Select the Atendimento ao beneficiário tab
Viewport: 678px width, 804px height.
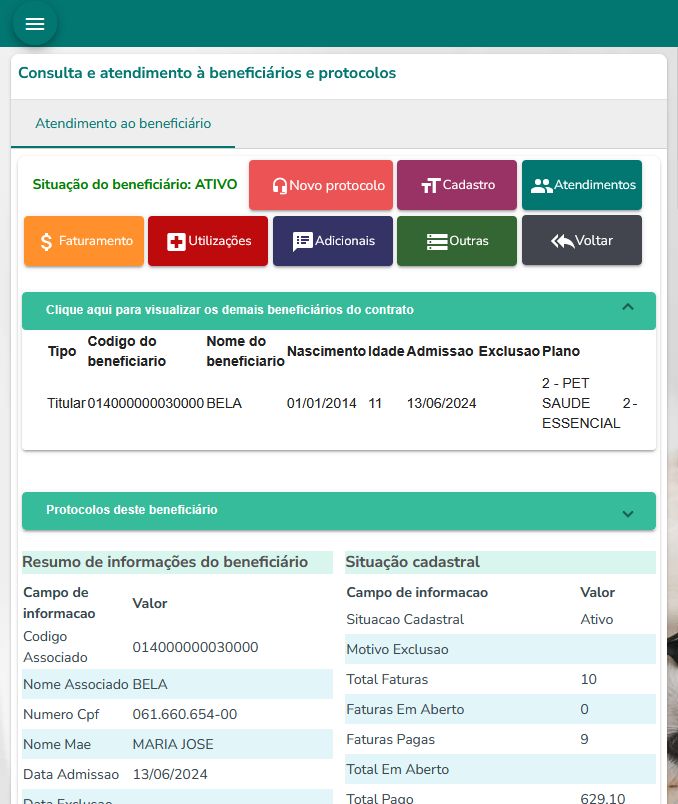pos(123,124)
